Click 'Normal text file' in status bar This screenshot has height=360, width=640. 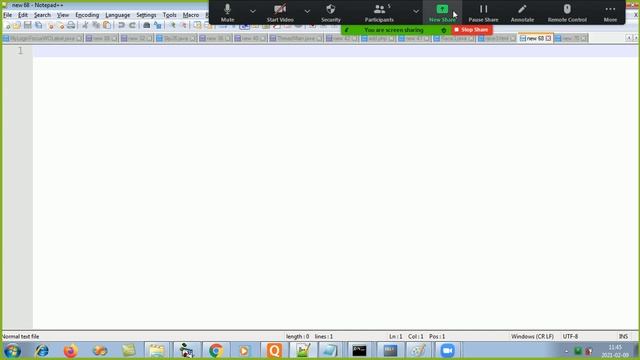coord(20,337)
